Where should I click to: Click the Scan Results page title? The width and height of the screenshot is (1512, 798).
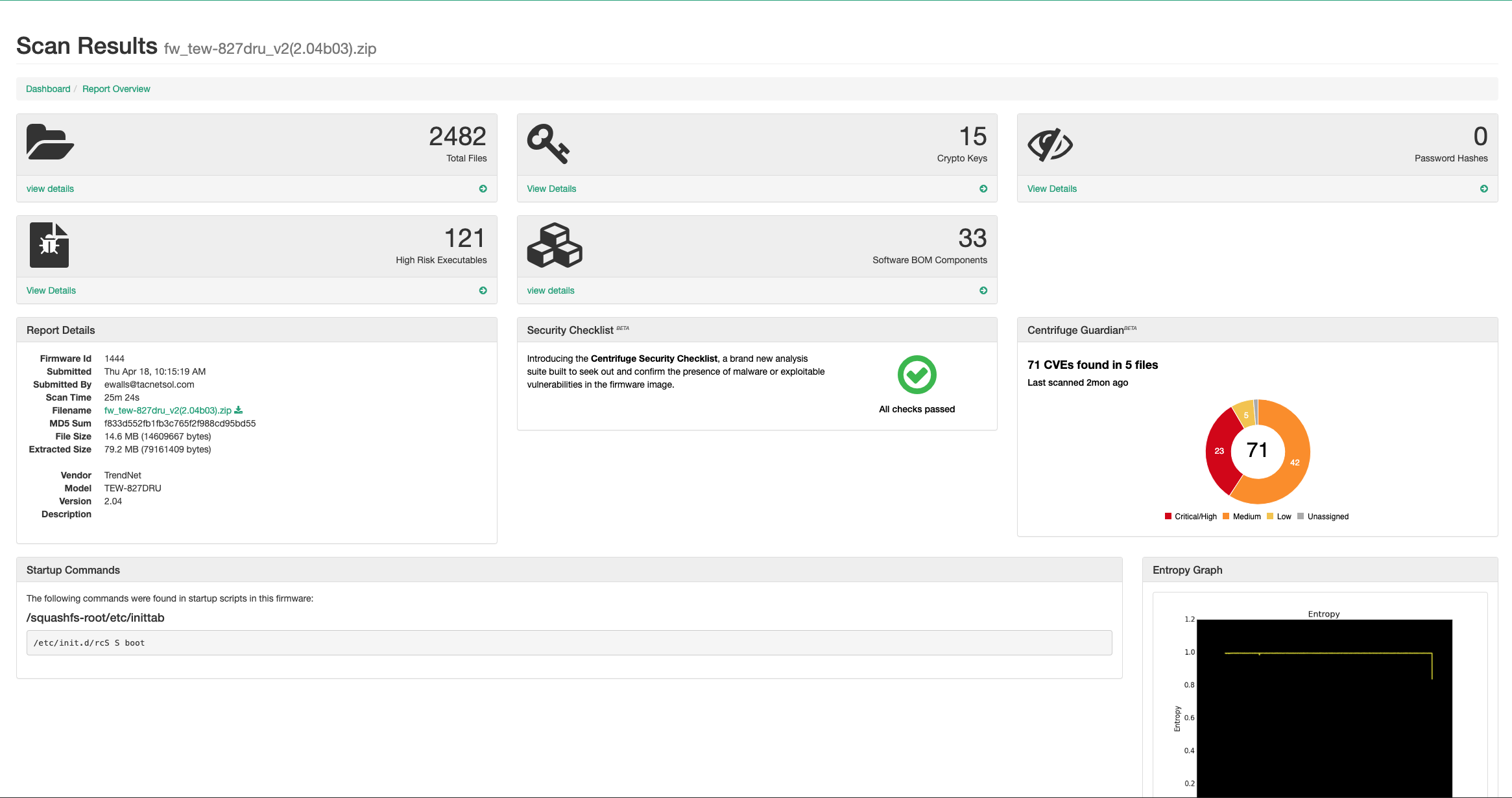click(86, 46)
